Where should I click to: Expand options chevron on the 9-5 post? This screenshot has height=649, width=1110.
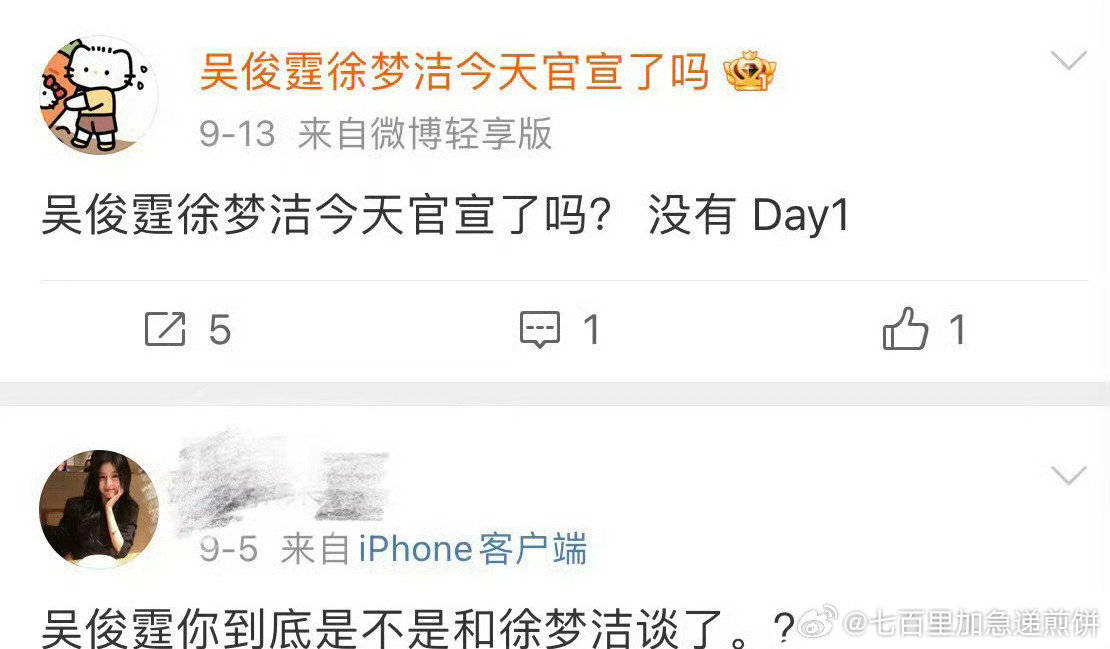click(1068, 475)
